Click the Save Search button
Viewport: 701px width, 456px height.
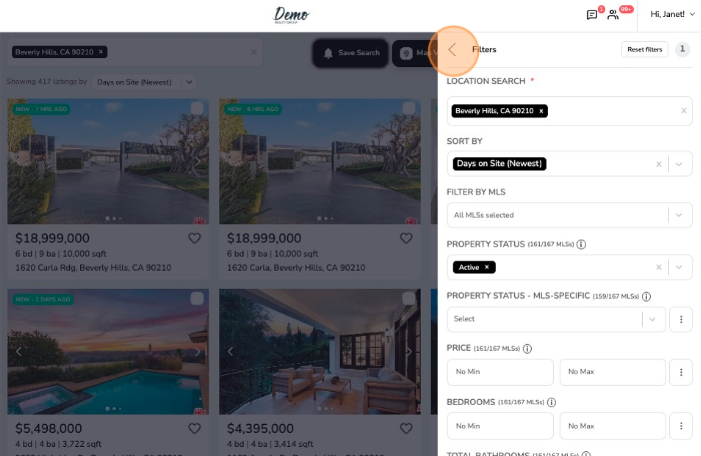tap(350, 53)
